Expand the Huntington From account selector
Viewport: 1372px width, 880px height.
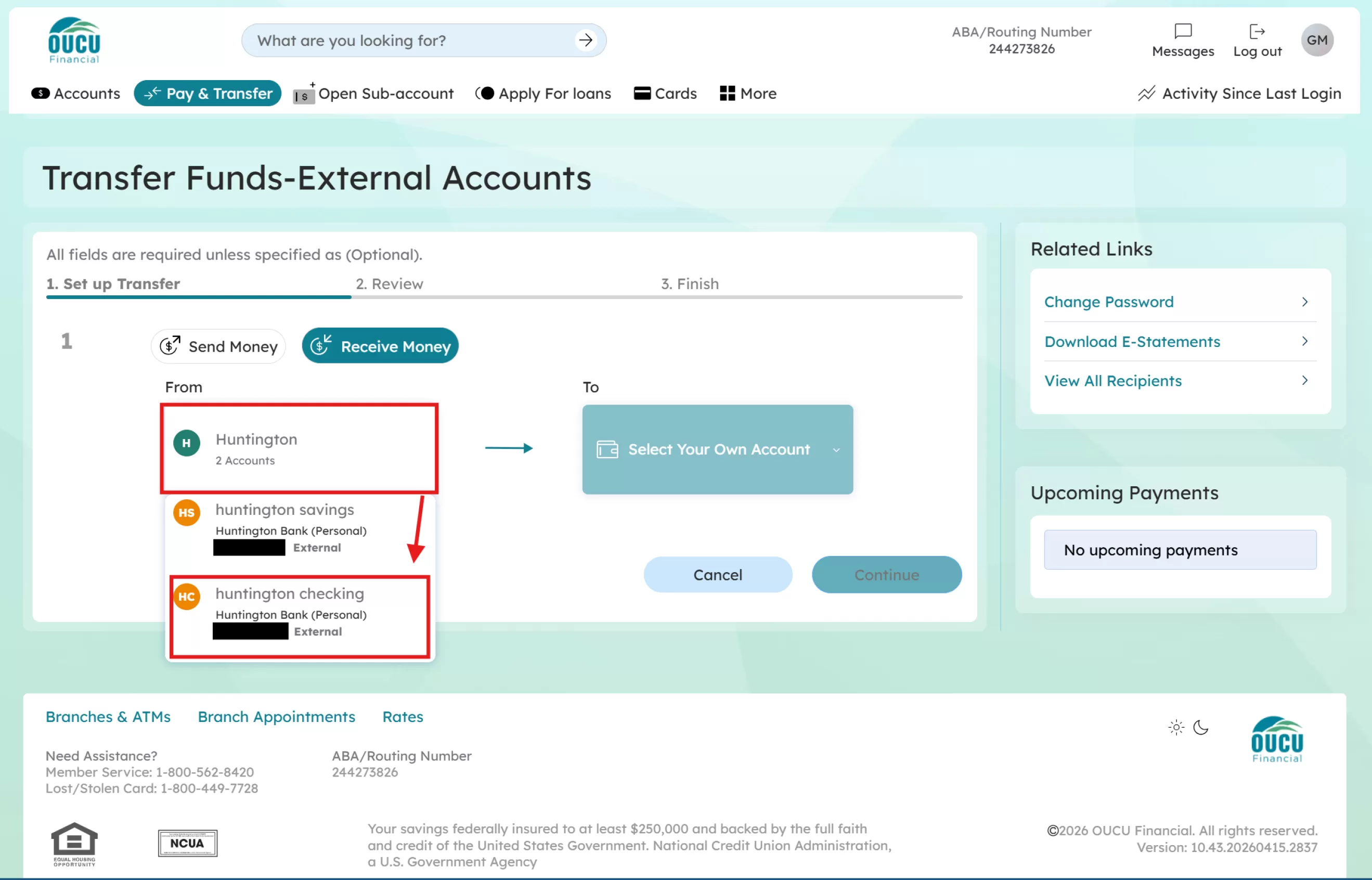coord(299,448)
